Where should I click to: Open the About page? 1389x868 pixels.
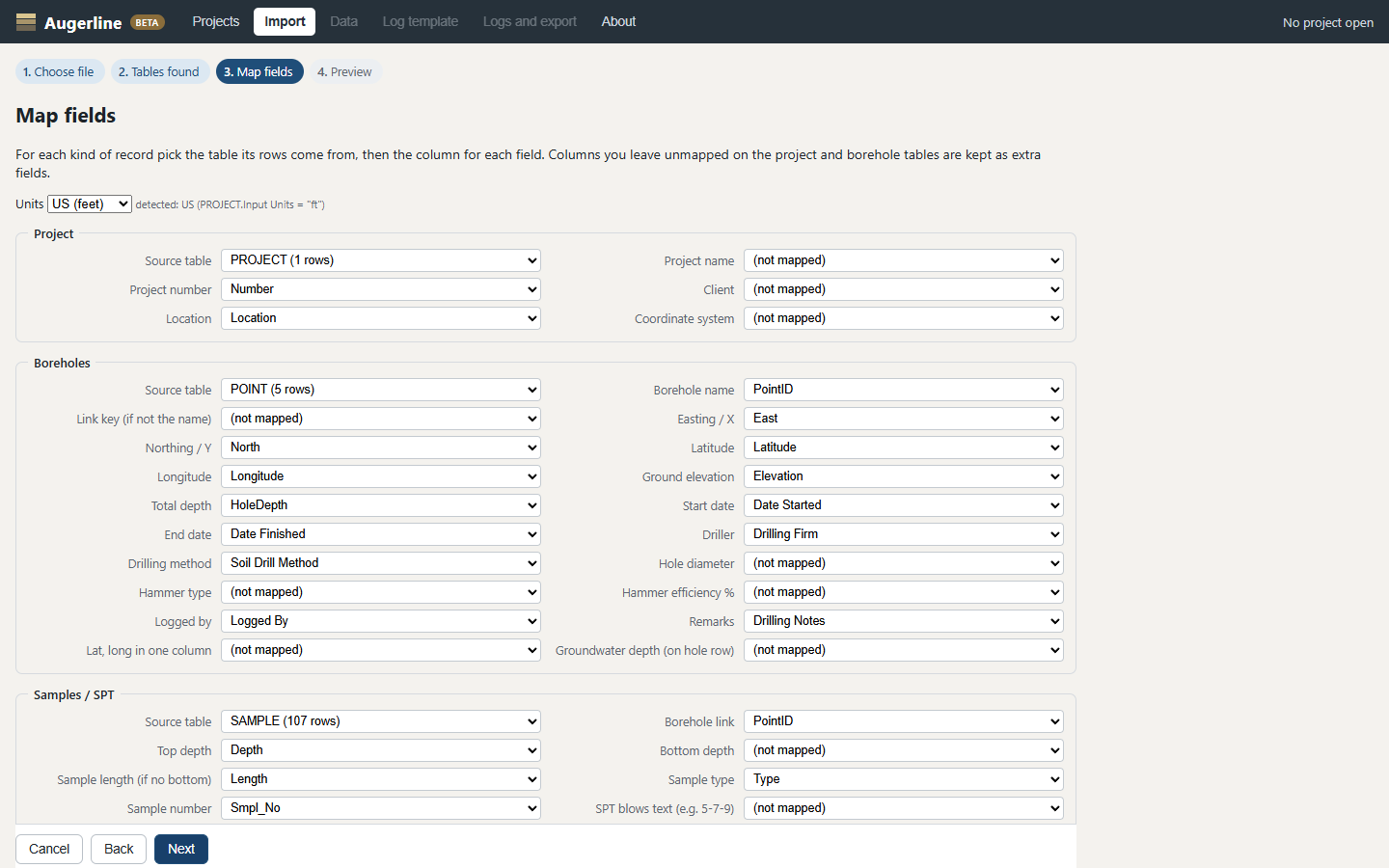pyautogui.click(x=618, y=21)
